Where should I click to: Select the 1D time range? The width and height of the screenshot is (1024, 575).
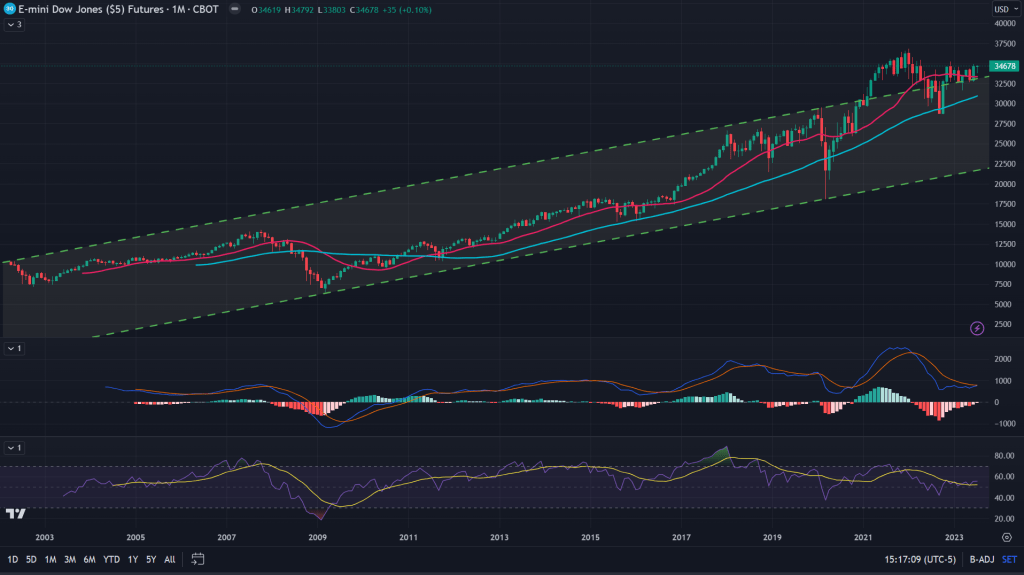(x=13, y=559)
